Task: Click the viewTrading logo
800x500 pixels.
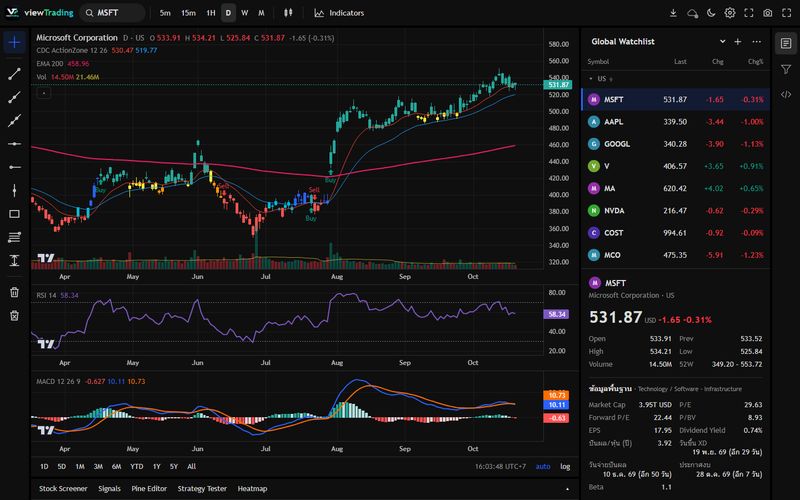Action: 40,13
